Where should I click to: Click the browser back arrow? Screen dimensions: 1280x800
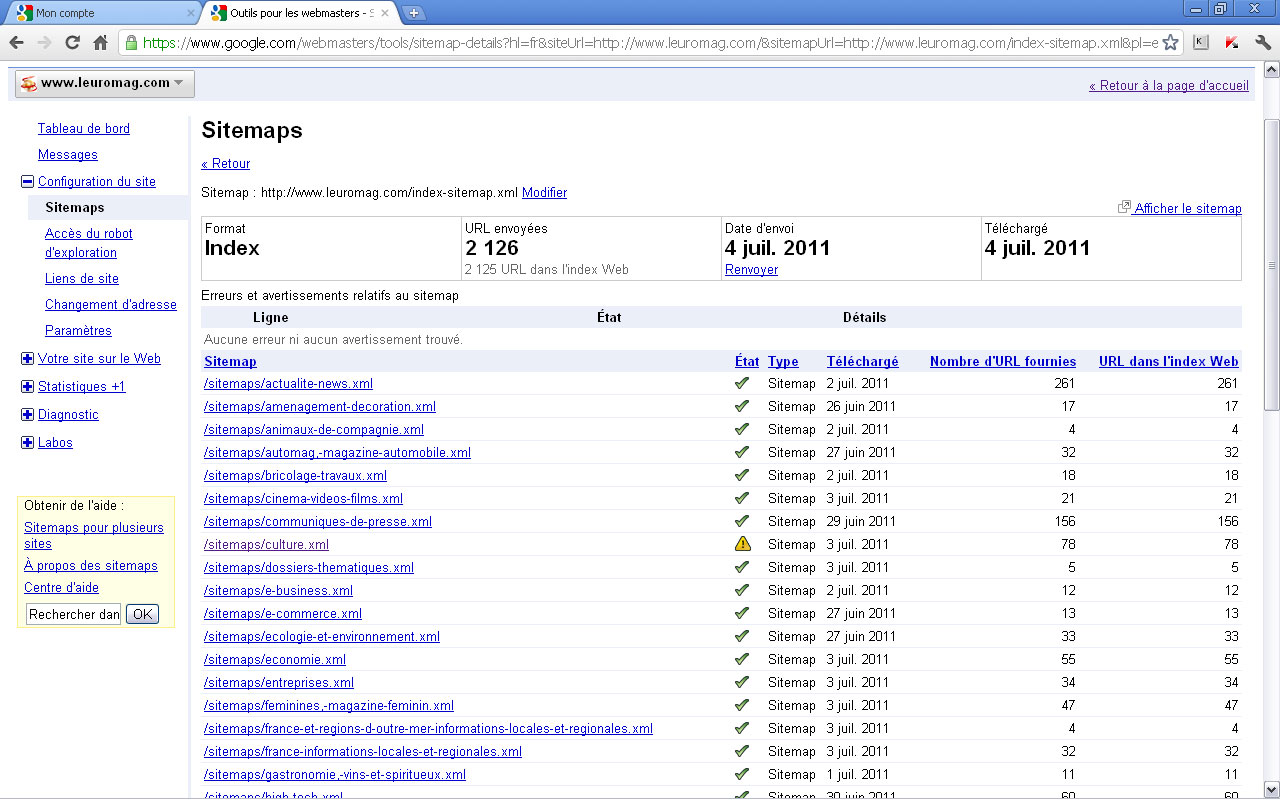pos(17,43)
